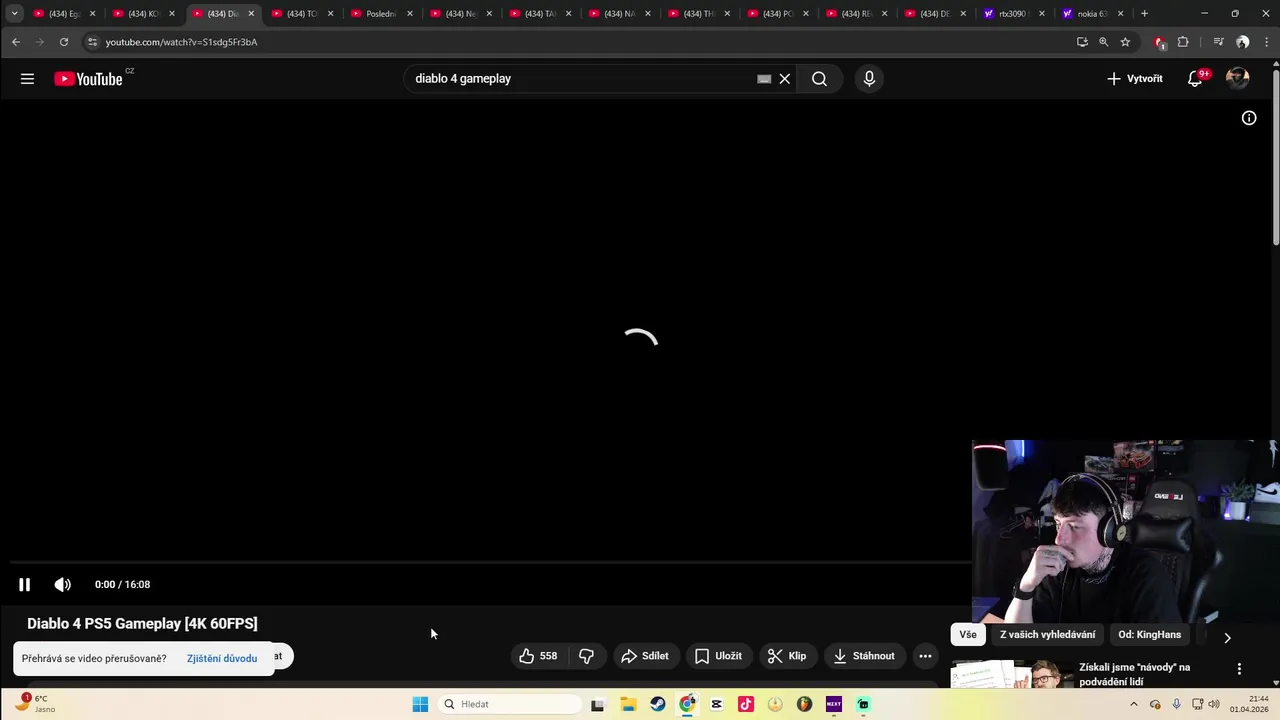Open the Windows Start menu
Screen dimensions: 1280x720
coord(420,704)
